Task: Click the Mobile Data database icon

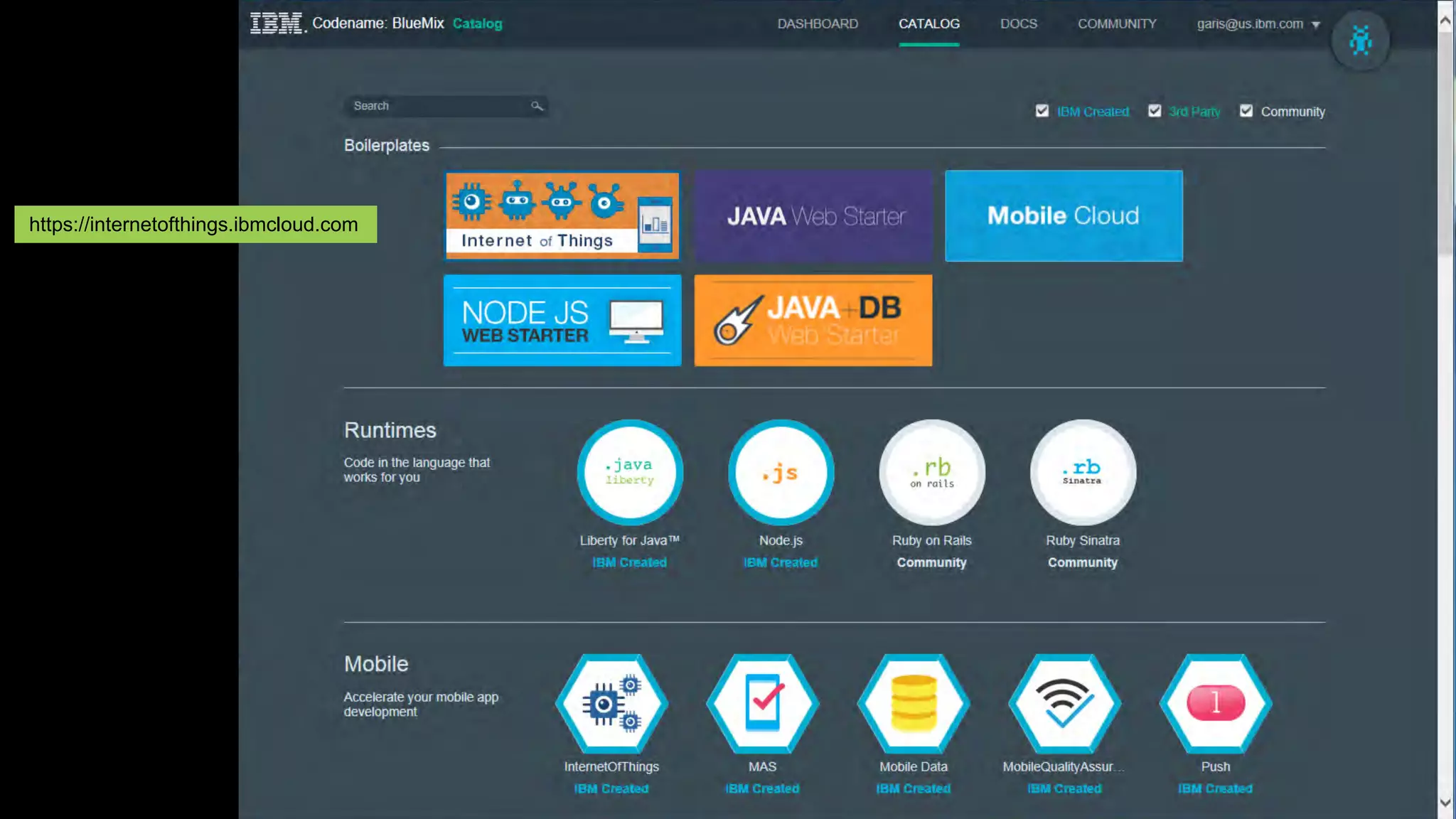Action: point(914,703)
